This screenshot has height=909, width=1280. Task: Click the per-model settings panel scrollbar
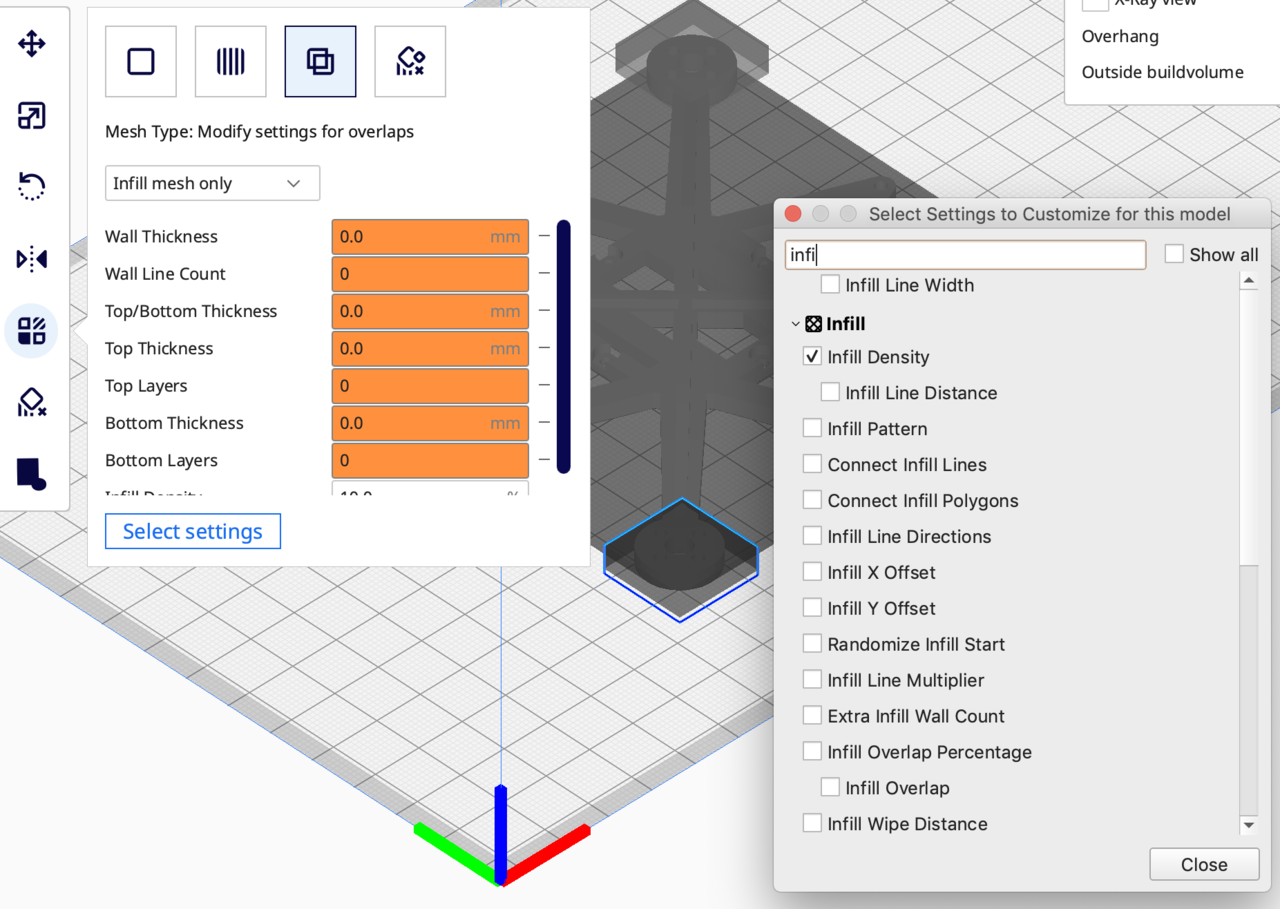coord(564,347)
